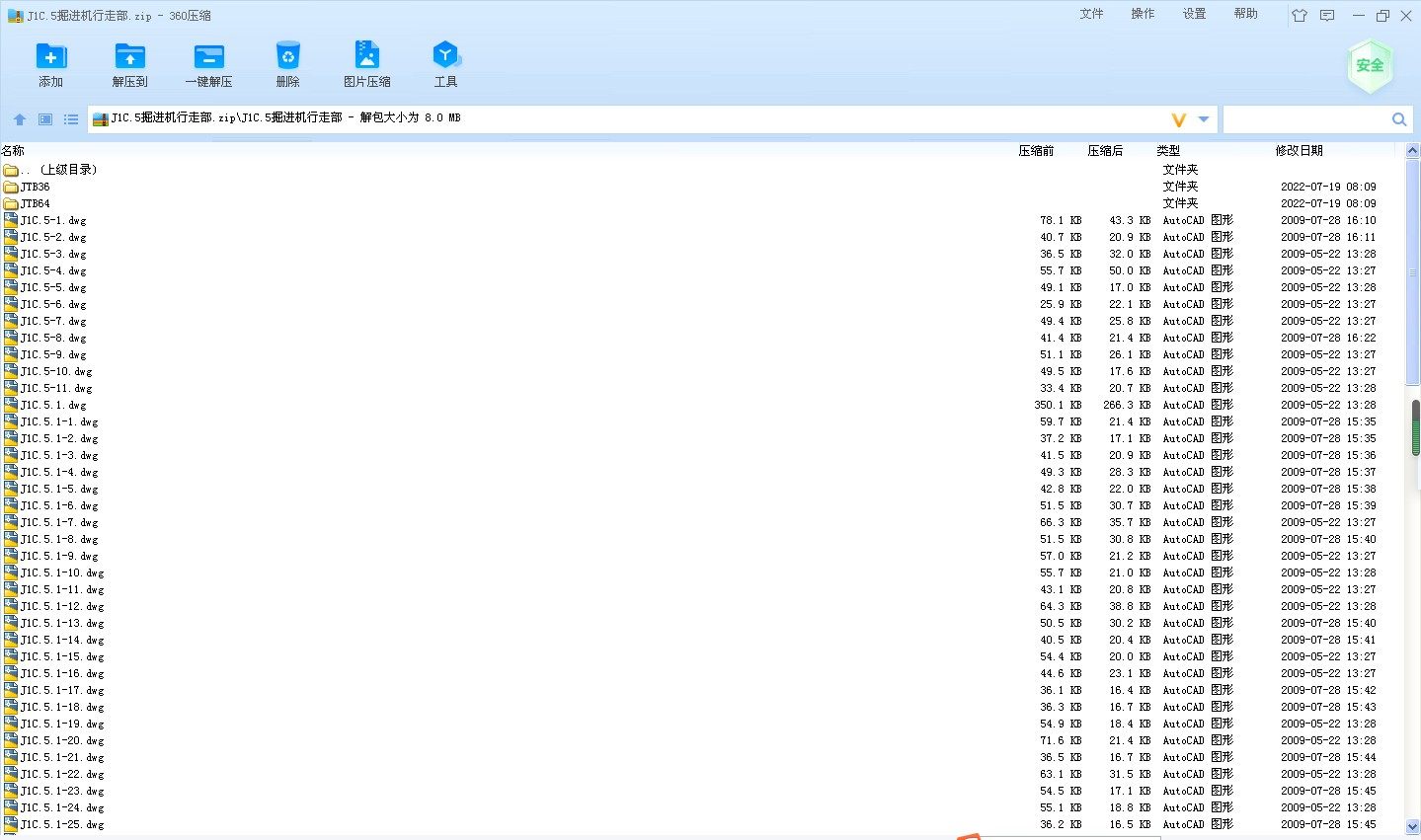Click the 解压到 (Extract to) icon
This screenshot has width=1421, height=840.
point(129,56)
